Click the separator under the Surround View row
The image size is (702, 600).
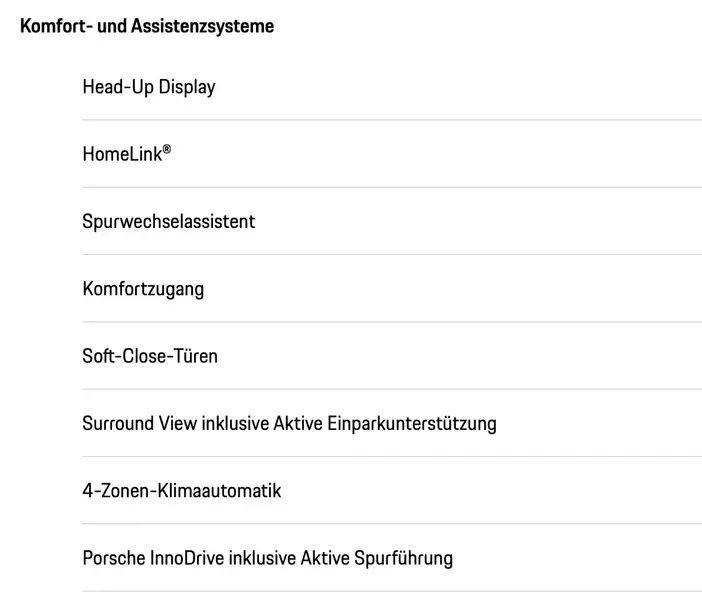click(391, 456)
